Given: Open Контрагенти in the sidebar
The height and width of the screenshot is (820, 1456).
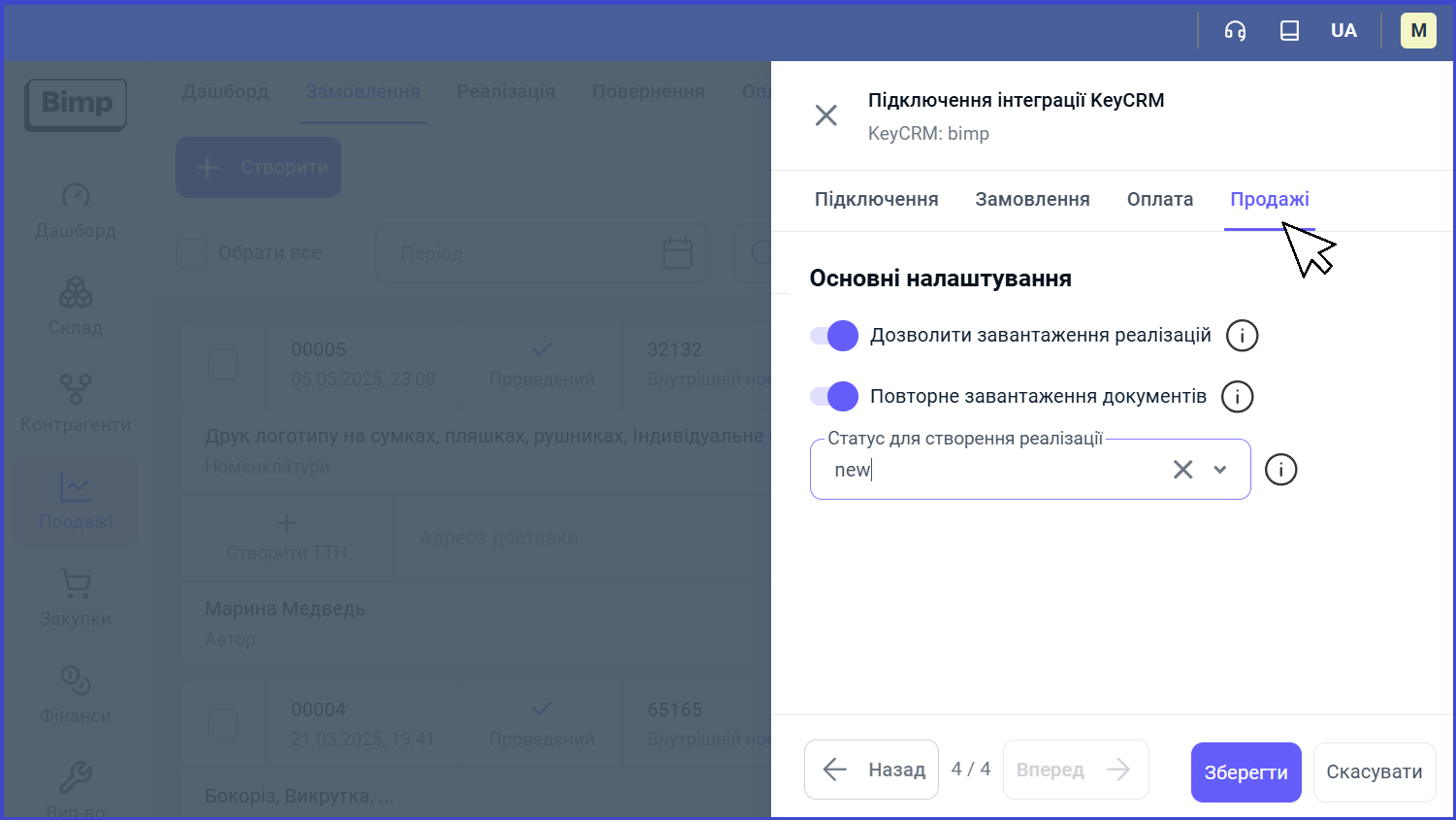Looking at the screenshot, I should click(76, 404).
